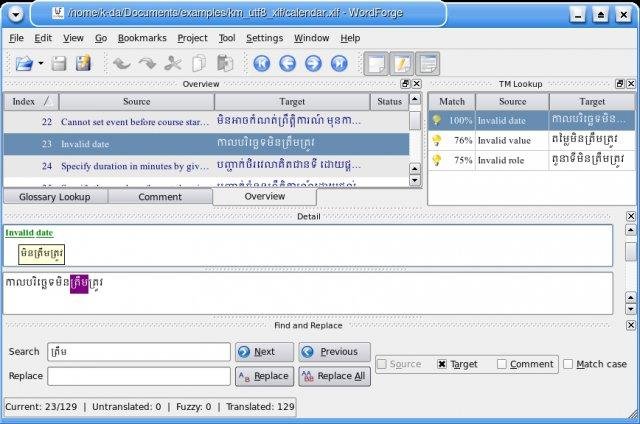The width and height of the screenshot is (640, 424).
Task: Uncheck the Target search checkbox
Action: click(442, 364)
